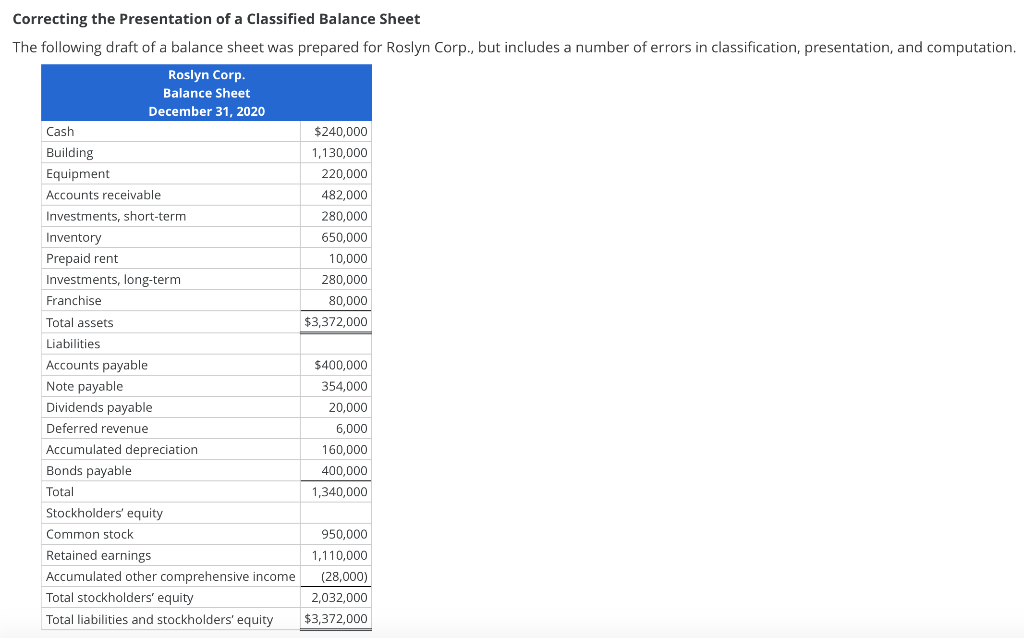Select the "Accounts receivable" label

point(103,195)
